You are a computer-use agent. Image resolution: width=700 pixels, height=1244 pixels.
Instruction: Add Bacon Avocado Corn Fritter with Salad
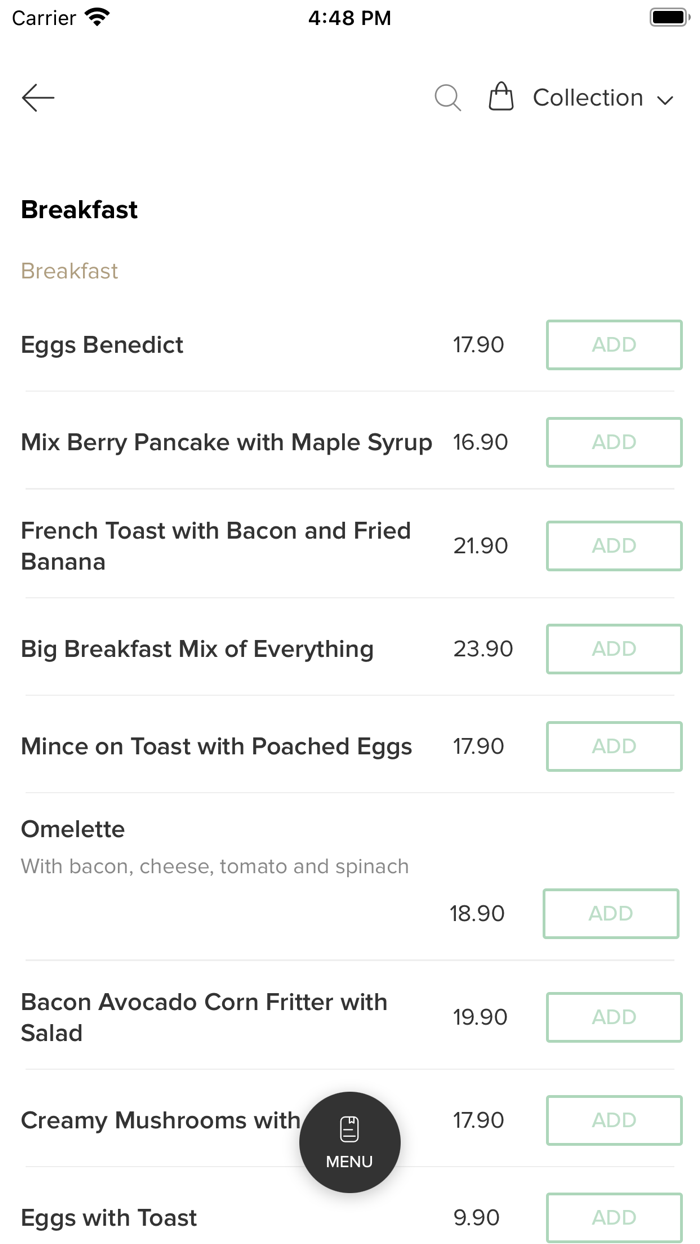point(614,1017)
